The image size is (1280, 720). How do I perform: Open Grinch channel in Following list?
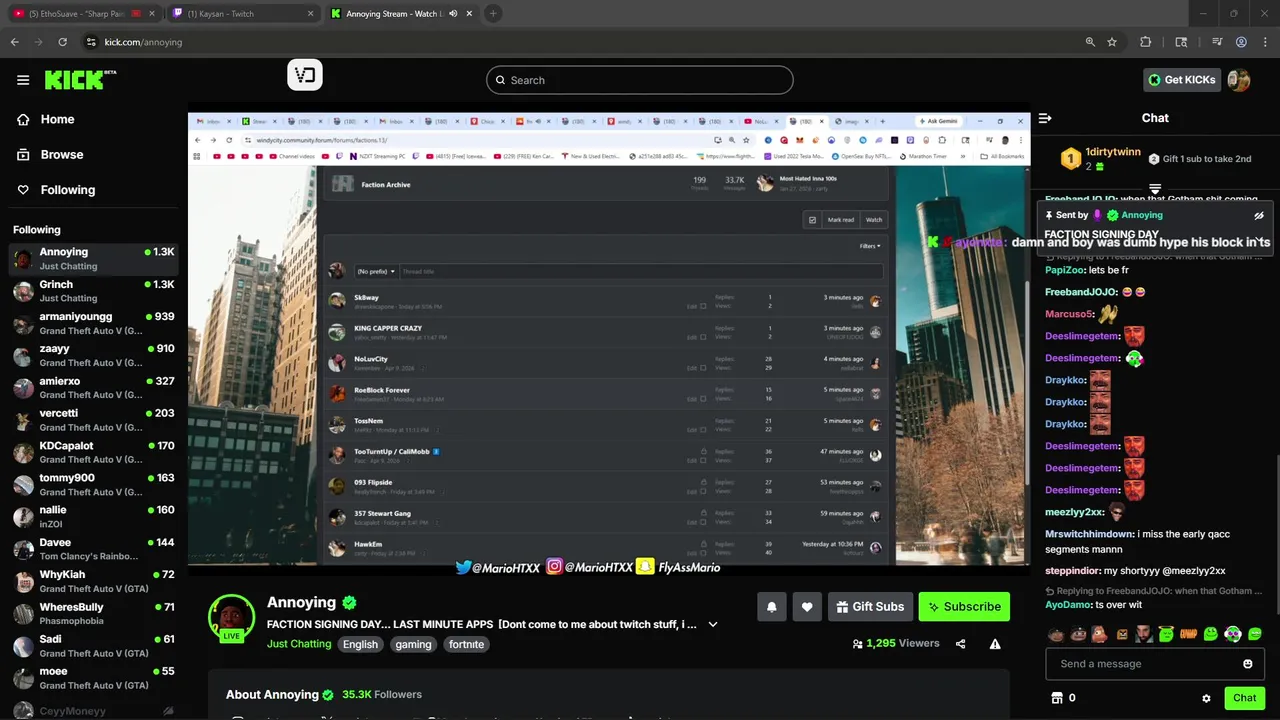(x=93, y=291)
